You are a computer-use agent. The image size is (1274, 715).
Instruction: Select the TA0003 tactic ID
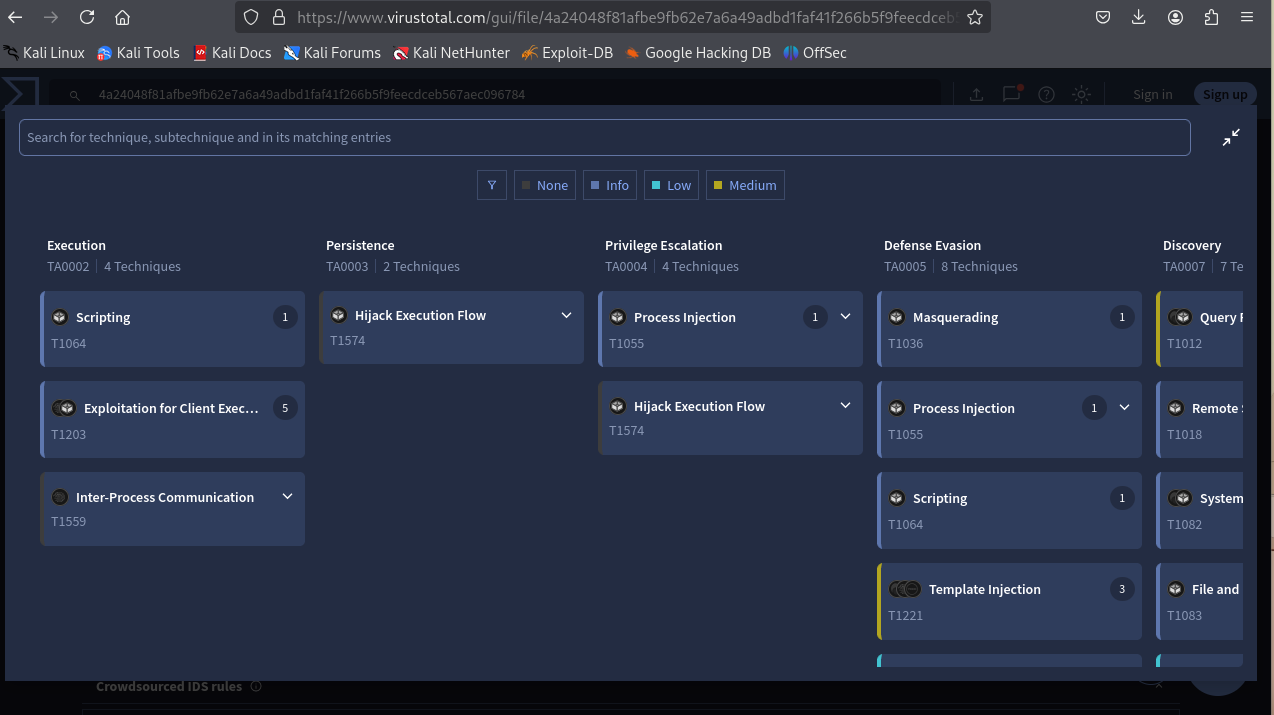347,267
